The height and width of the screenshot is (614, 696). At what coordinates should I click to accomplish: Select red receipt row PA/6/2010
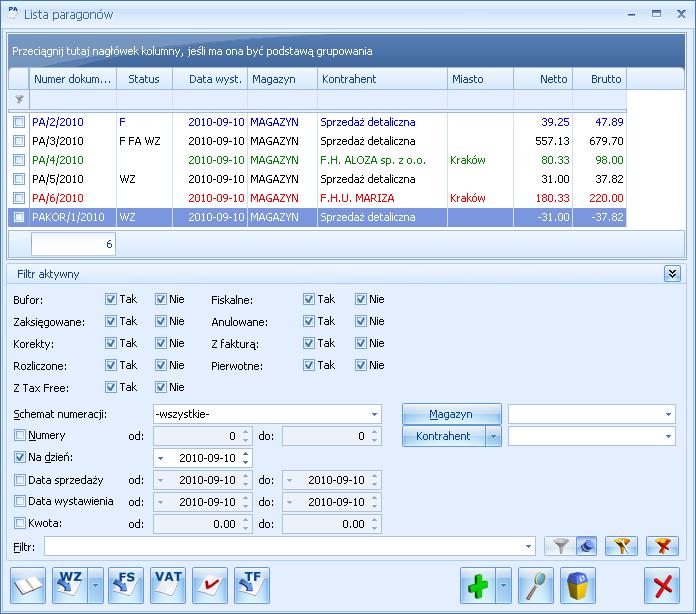point(317,198)
